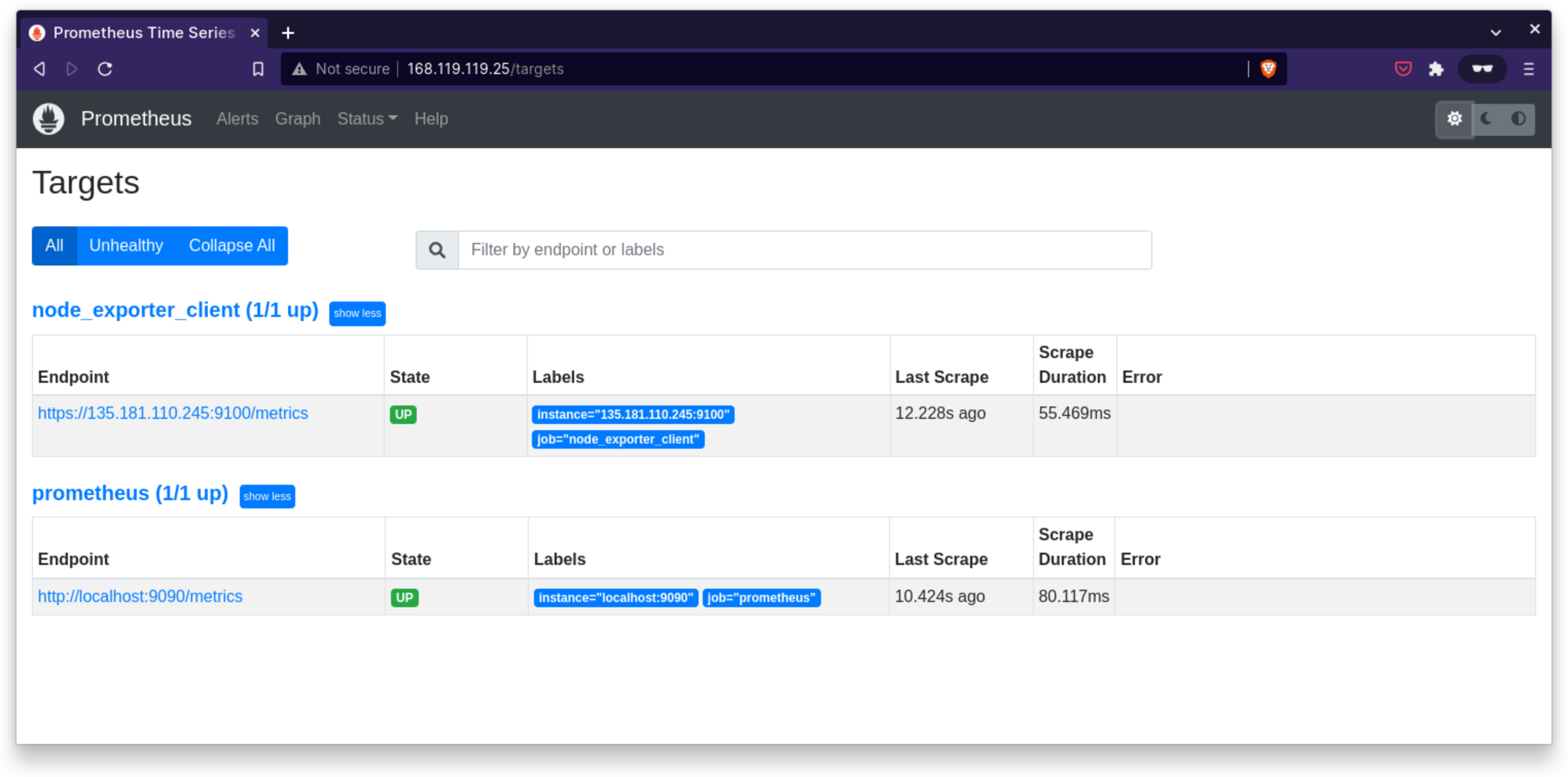Open the extensions puzzle icon
Viewport: 1568px width, 777px height.
pyautogui.click(x=1436, y=69)
